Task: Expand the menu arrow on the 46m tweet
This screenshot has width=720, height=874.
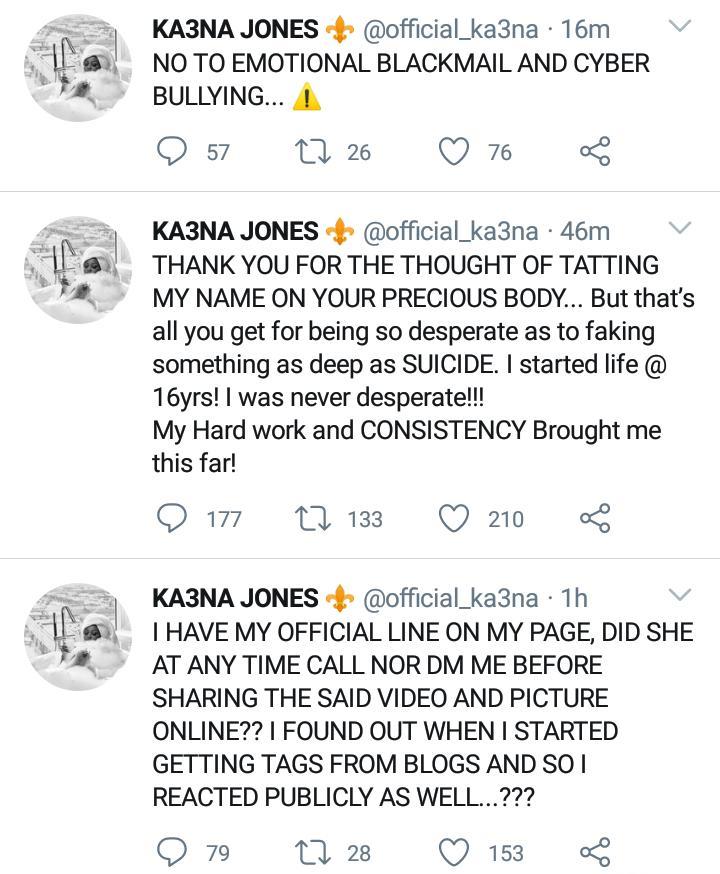Action: pyautogui.click(x=680, y=229)
